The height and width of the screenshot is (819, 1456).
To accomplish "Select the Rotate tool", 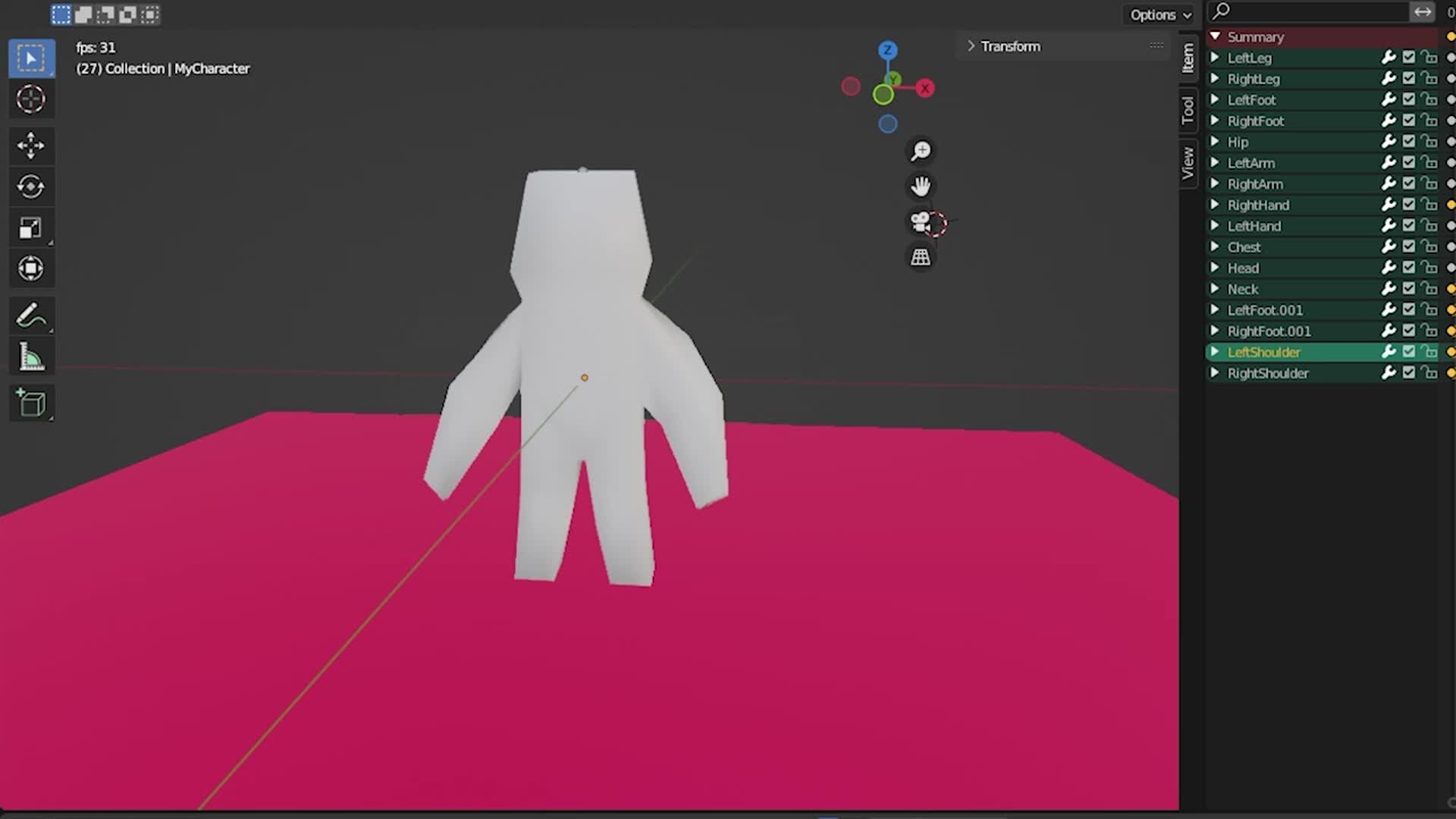I will point(31,187).
